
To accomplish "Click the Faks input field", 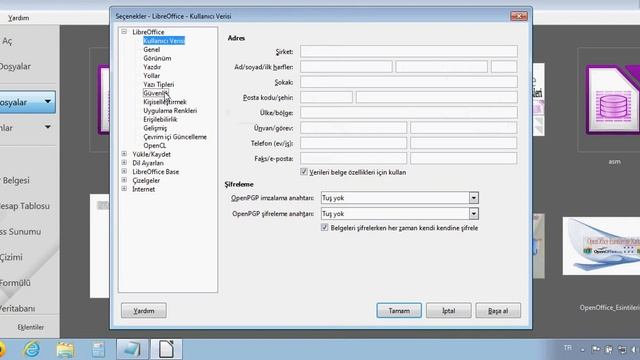I will (353, 158).
